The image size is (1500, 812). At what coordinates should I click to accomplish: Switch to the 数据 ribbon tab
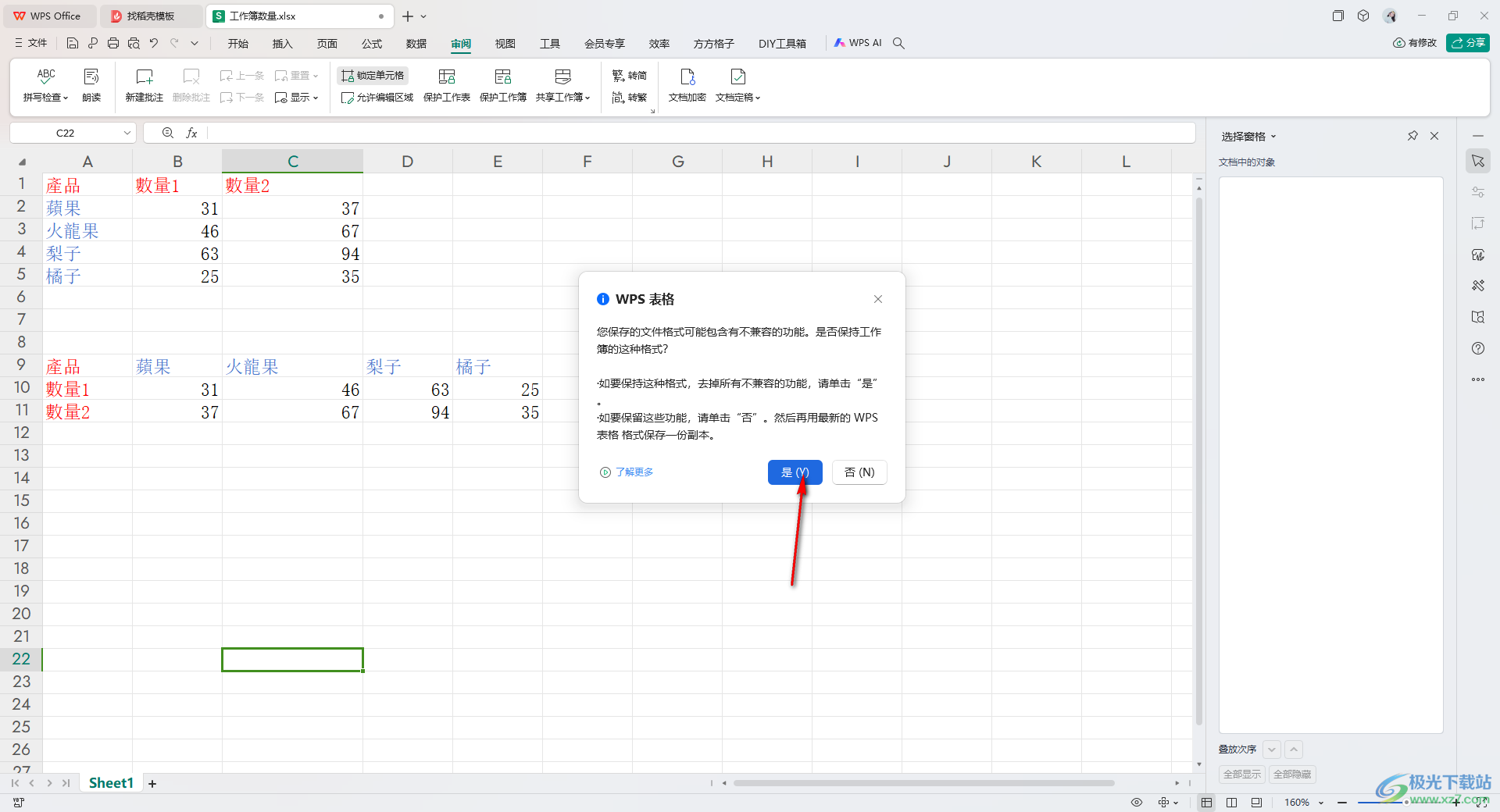point(416,44)
